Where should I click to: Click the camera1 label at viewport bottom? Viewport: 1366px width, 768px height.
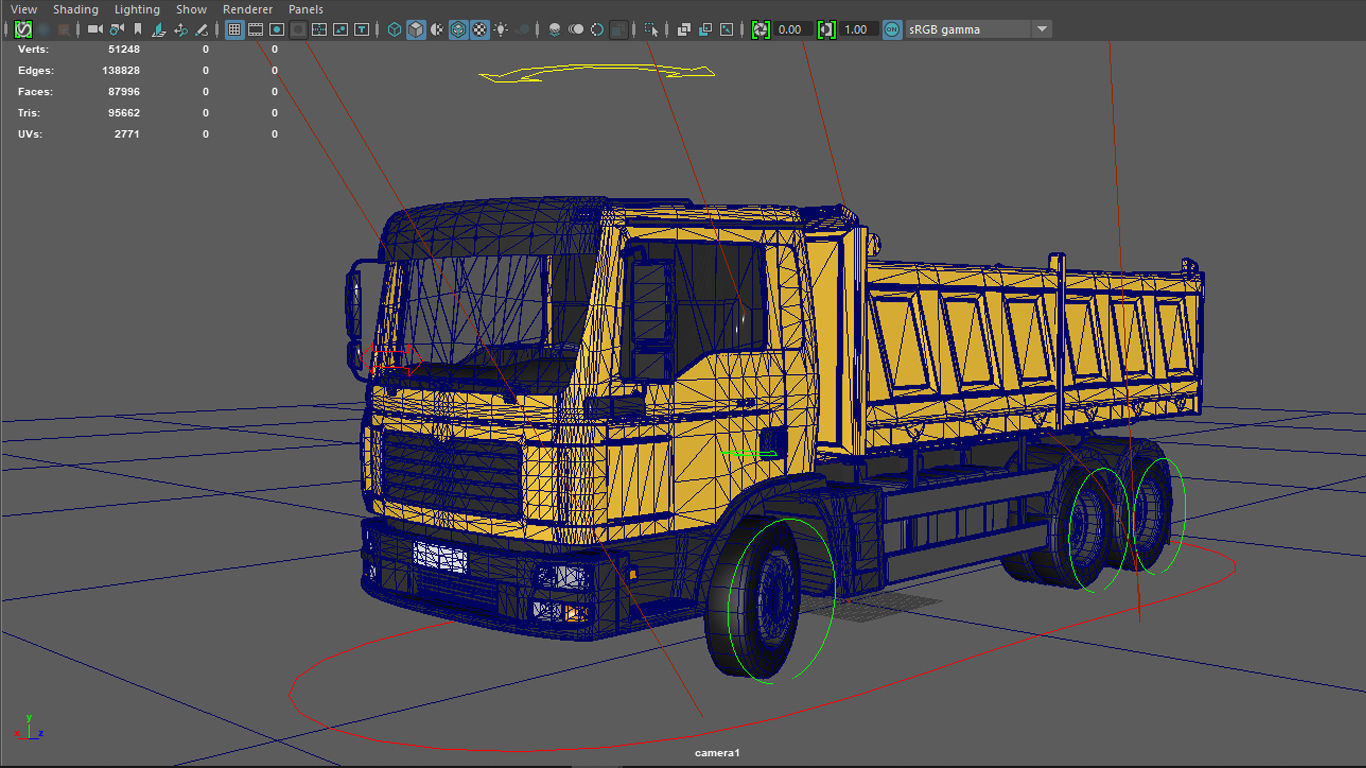[x=716, y=750]
